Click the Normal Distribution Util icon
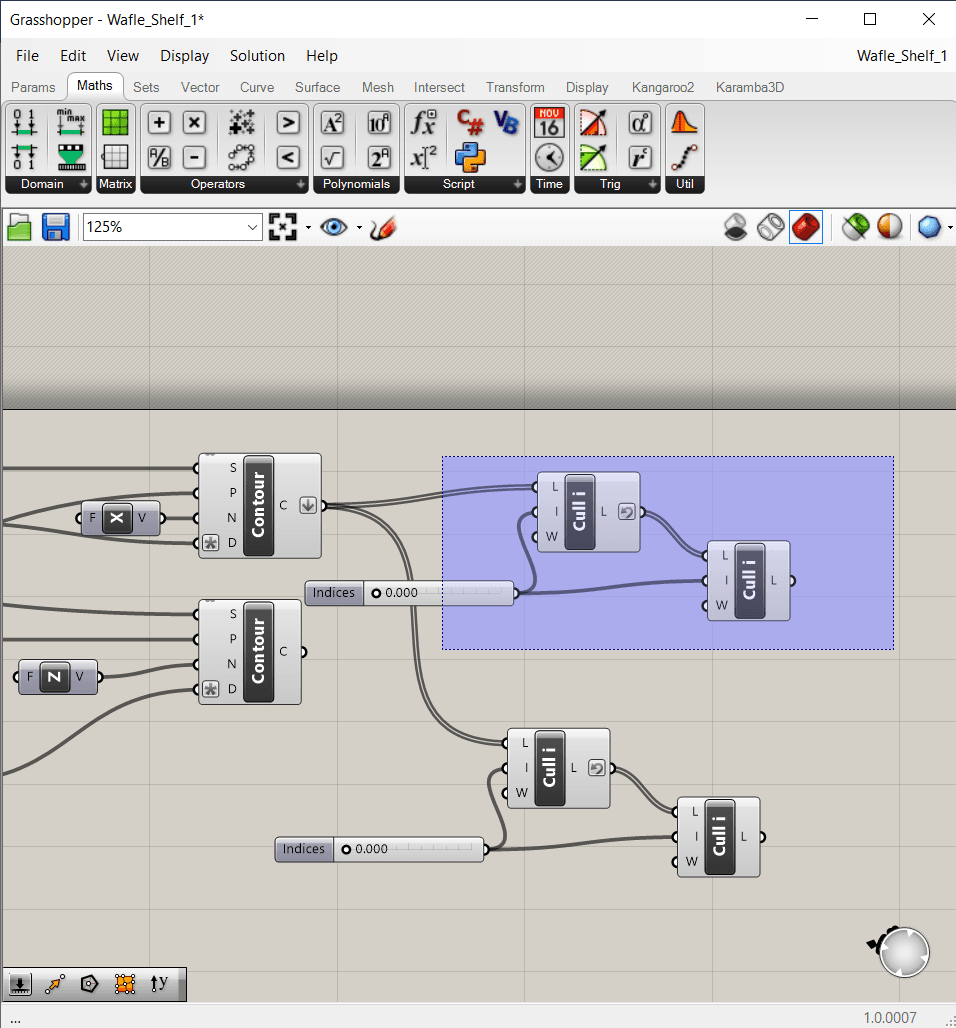 coord(684,122)
